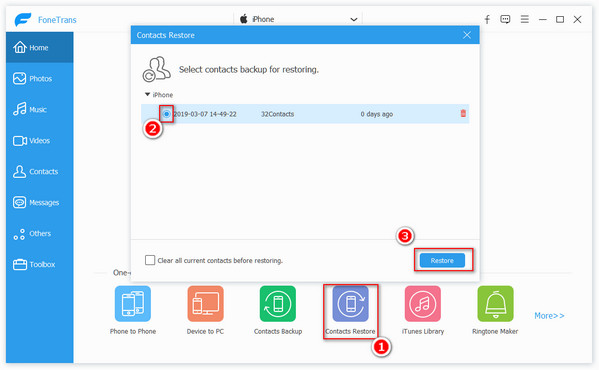Open the Toolbox section in sidebar
The width and height of the screenshot is (599, 370).
click(x=39, y=264)
